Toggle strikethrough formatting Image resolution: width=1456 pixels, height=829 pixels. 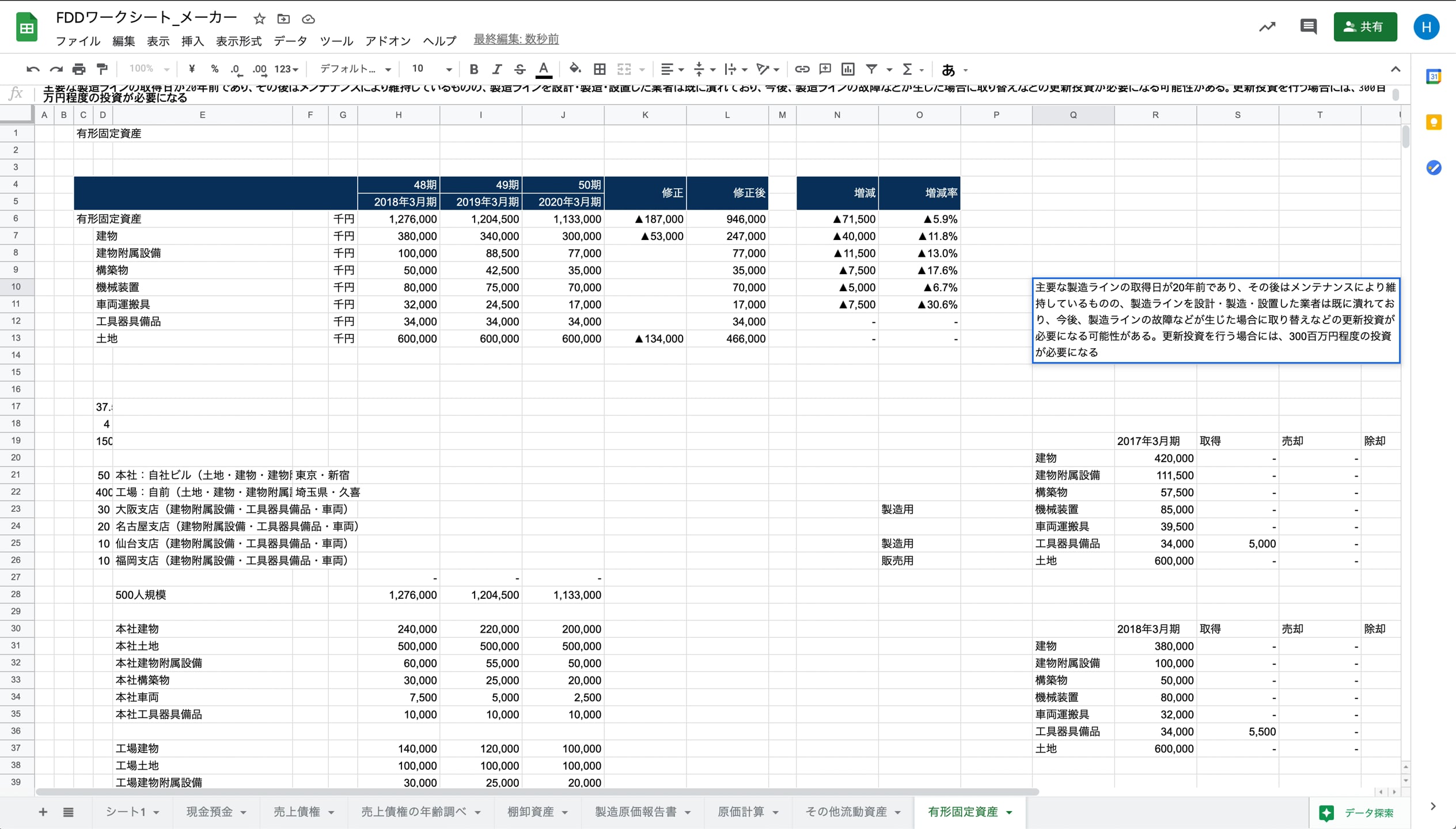pyautogui.click(x=520, y=69)
